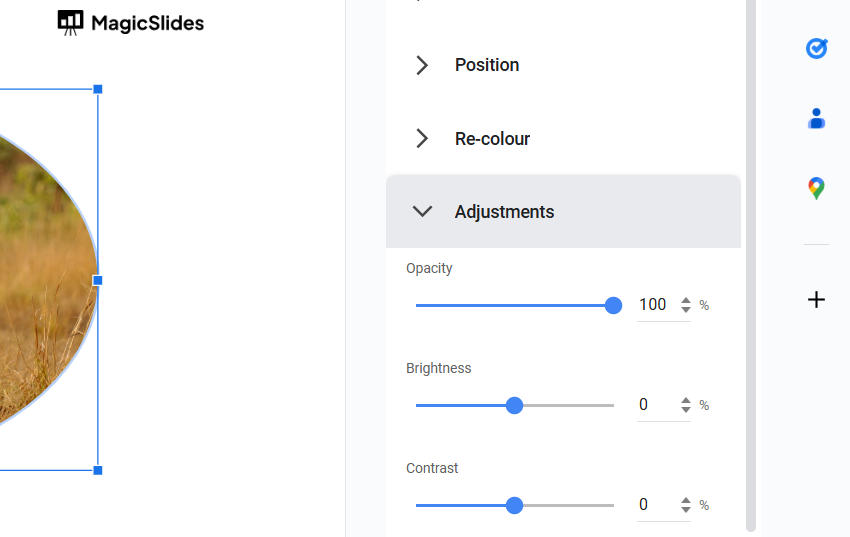Decrease Brightness with the down stepper arrow
The image size is (850, 537).
pos(686,410)
